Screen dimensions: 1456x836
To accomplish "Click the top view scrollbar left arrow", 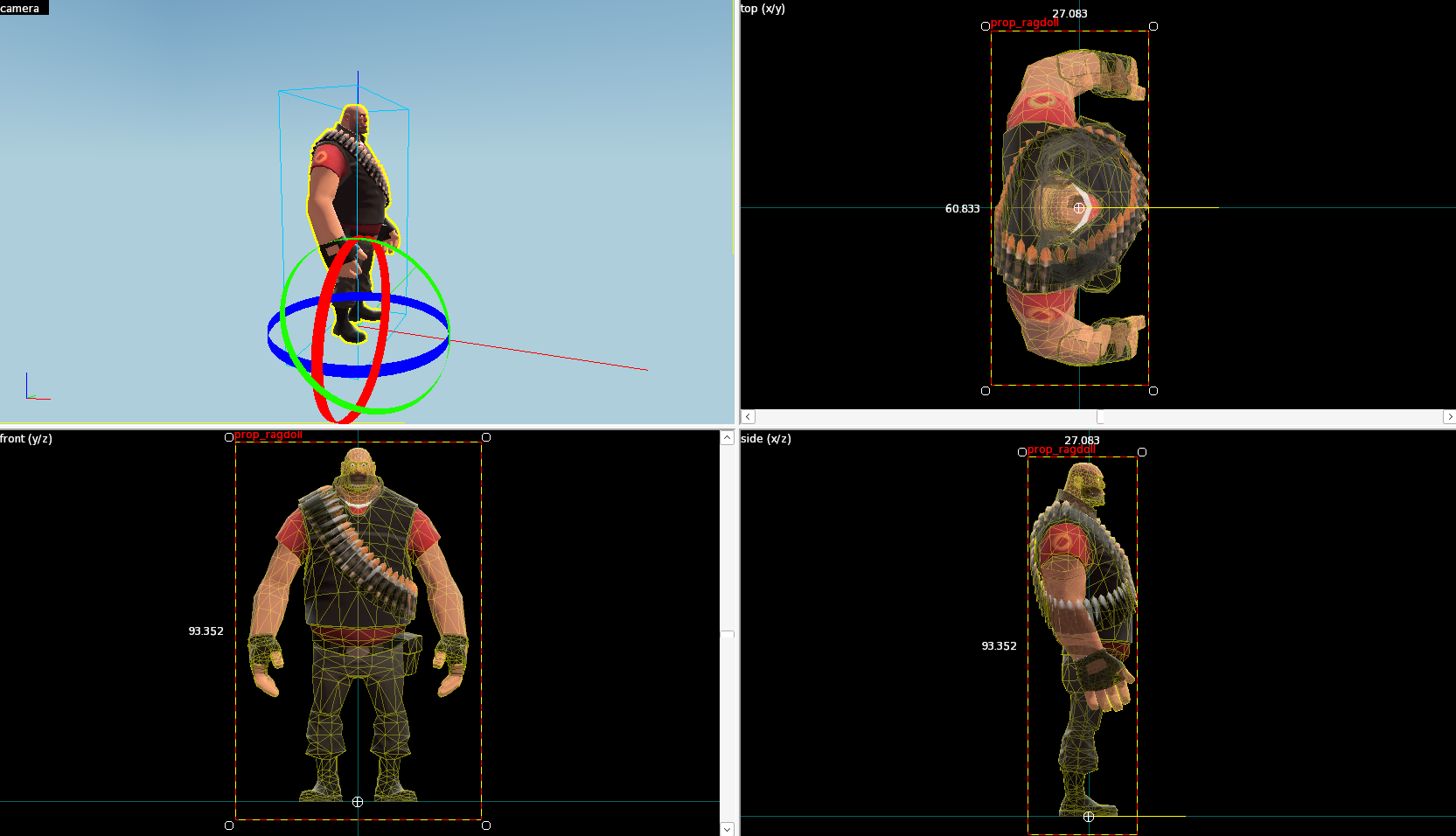I will [748, 417].
